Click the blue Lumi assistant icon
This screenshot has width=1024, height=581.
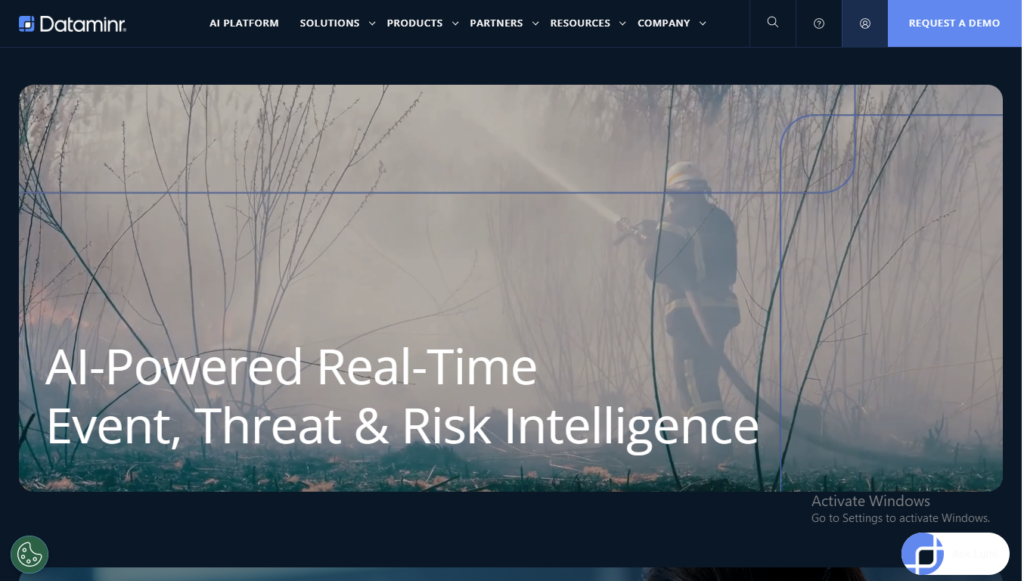923,552
